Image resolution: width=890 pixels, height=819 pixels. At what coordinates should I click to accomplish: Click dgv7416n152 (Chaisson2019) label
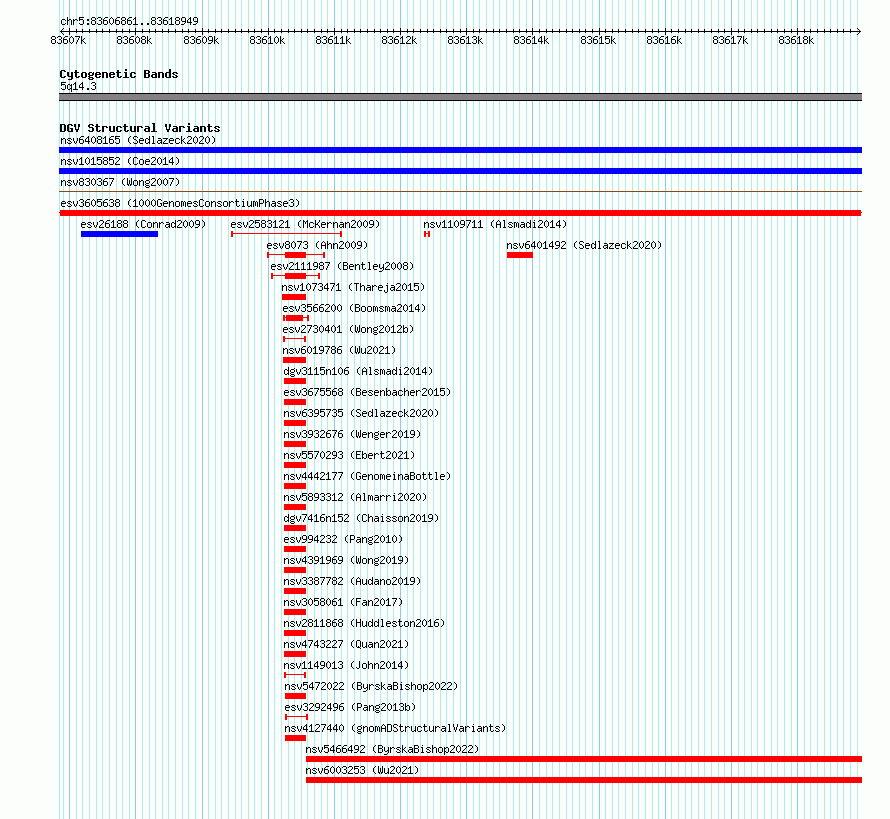pyautogui.click(x=361, y=518)
